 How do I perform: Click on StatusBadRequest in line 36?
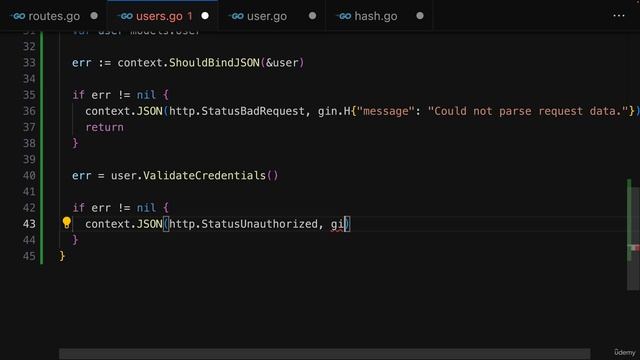(x=253, y=111)
